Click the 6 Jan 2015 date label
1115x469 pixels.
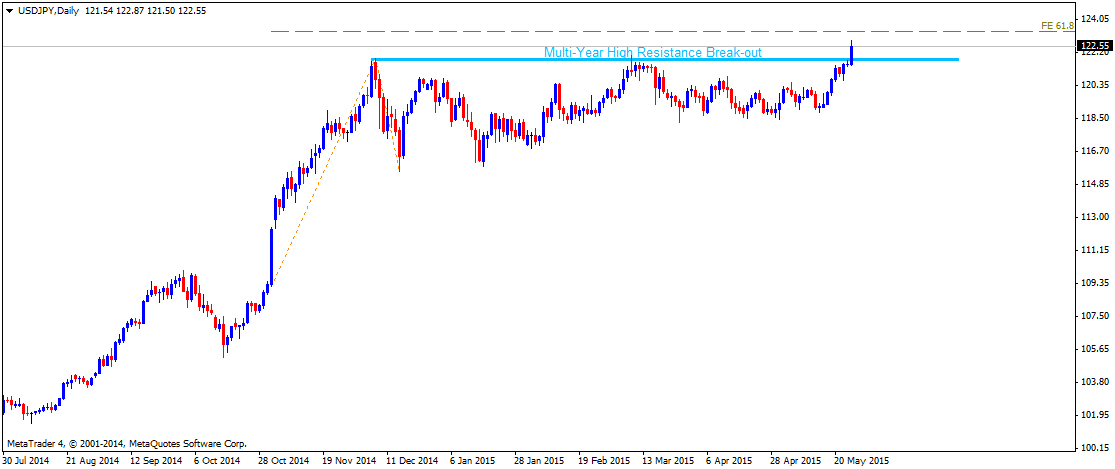(472, 461)
